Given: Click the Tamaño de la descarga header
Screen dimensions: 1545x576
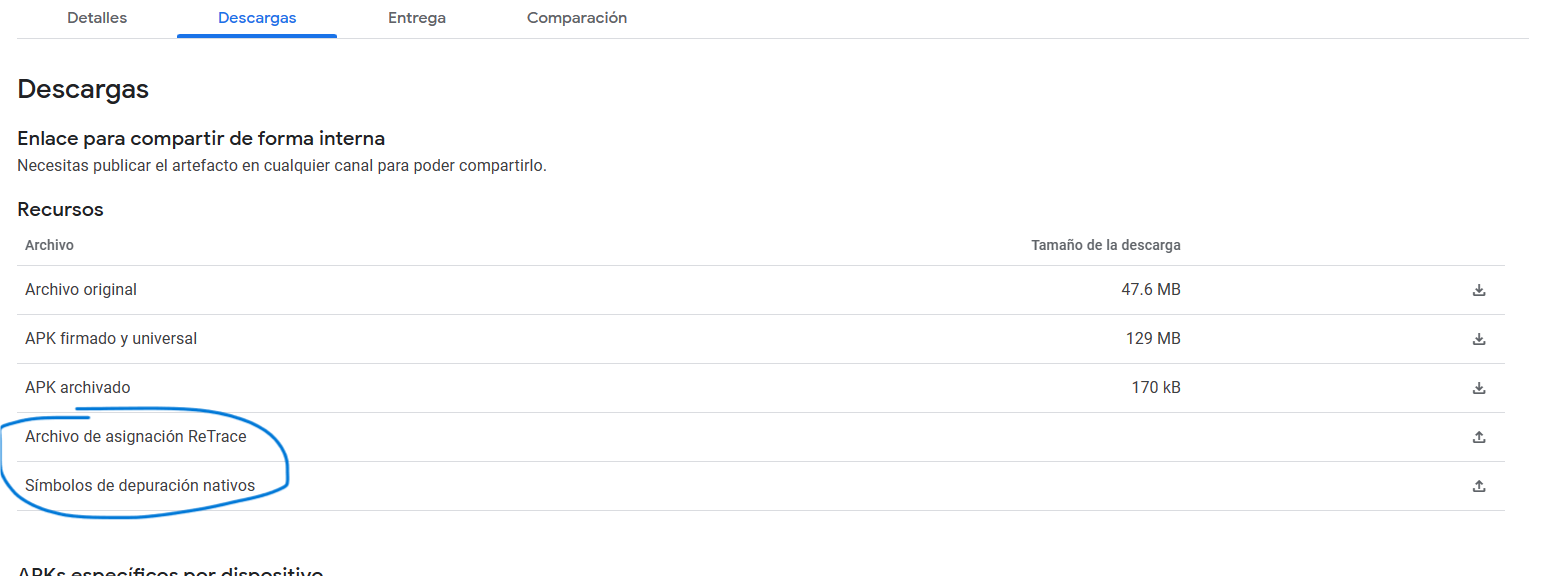Looking at the screenshot, I should click(x=1106, y=245).
